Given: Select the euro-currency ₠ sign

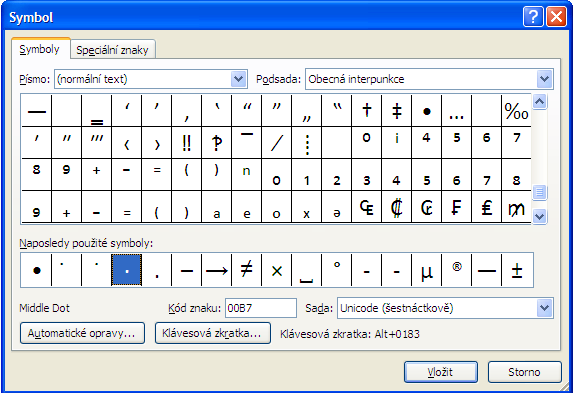Looking at the screenshot, I should (367, 207).
